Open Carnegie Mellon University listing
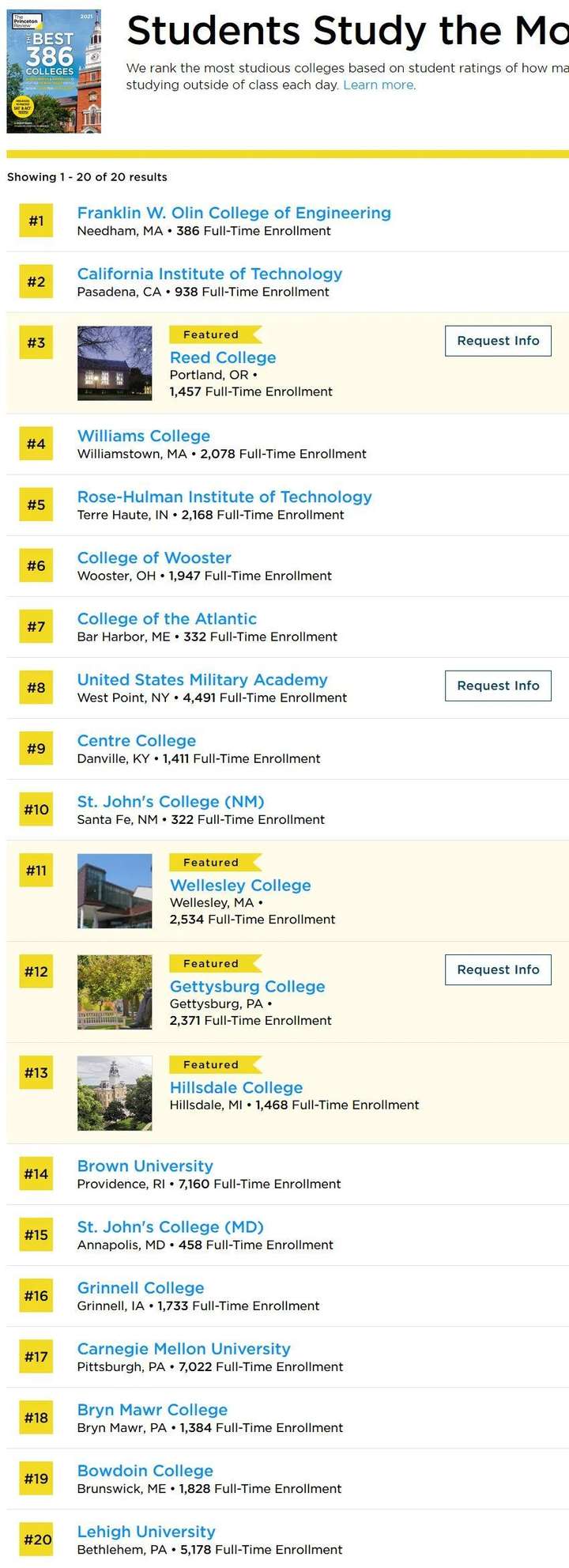 (x=184, y=1348)
